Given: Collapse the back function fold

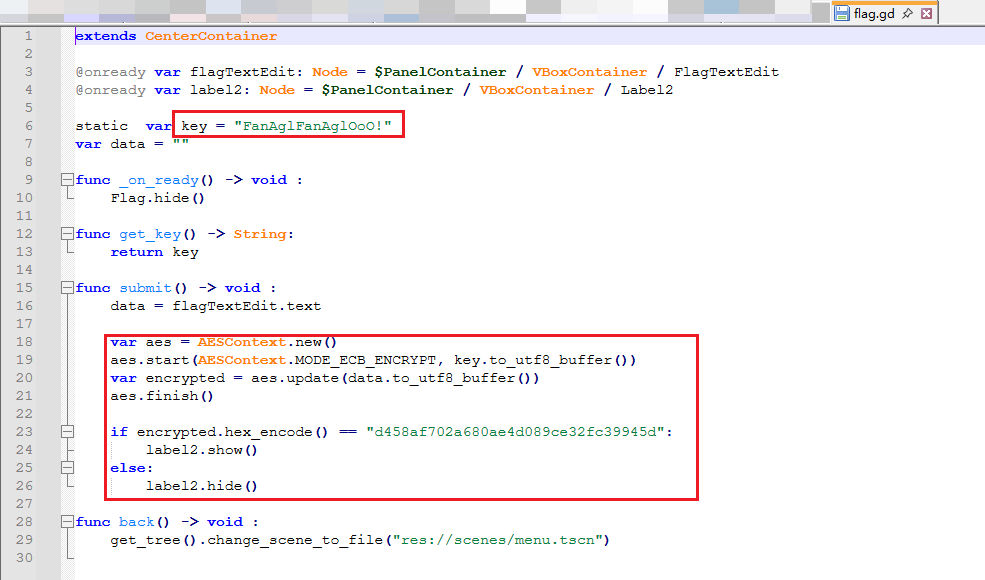Looking at the screenshot, I should point(67,522).
